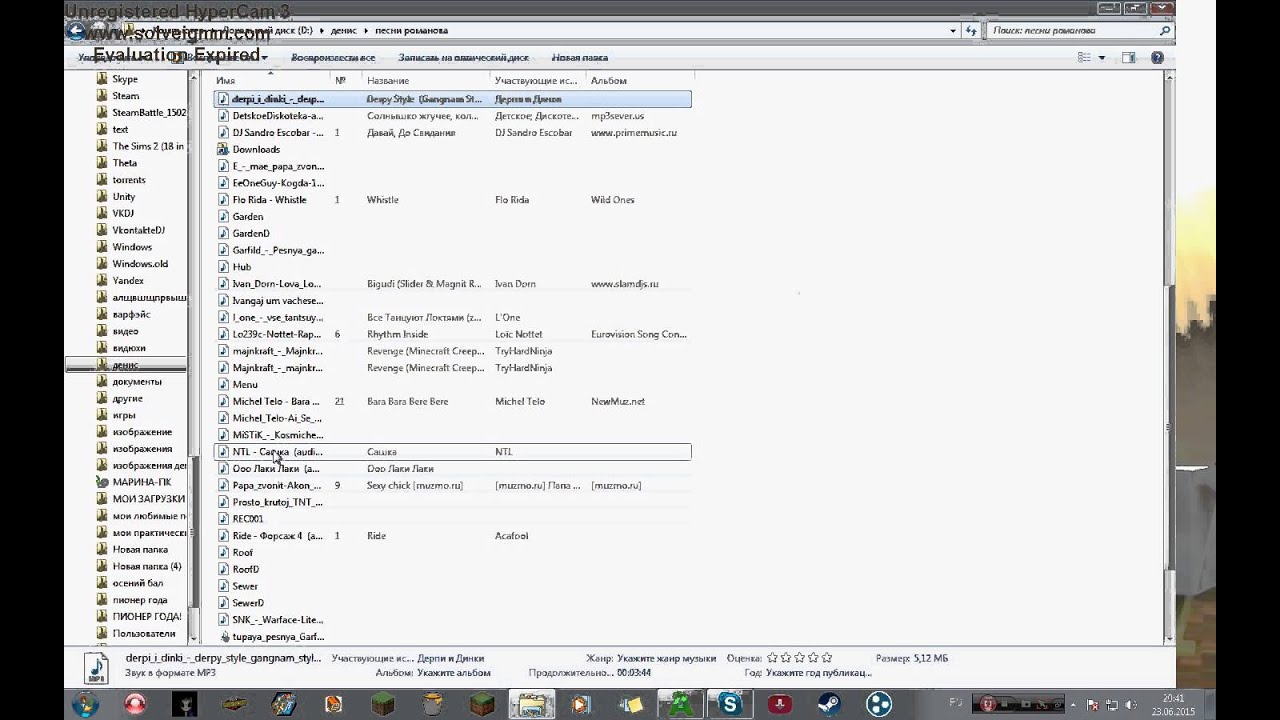This screenshot has height=720, width=1280.
Task: Sort by the Название column header
Action: click(x=426, y=80)
